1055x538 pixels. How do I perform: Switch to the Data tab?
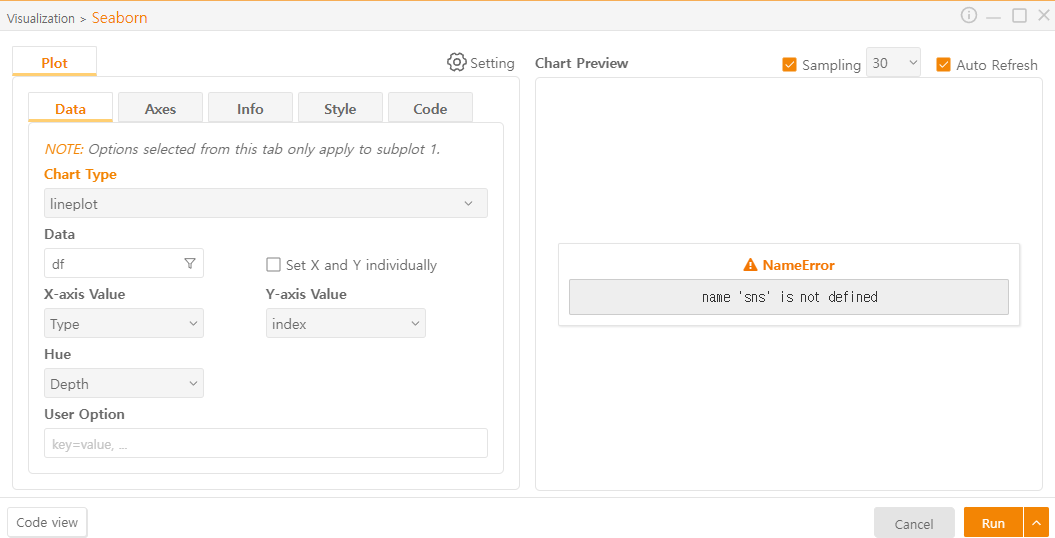click(x=71, y=109)
